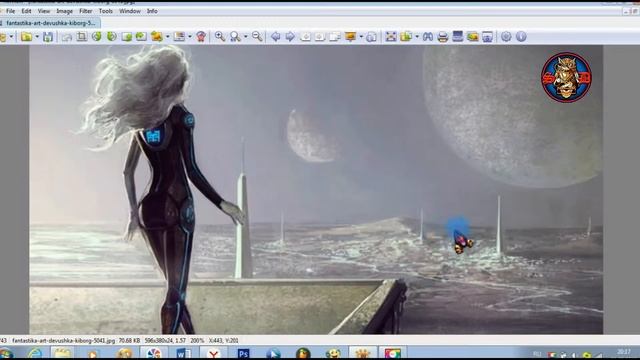Click the blue monitor toolbar icon
The height and width of the screenshot is (360, 640).
(x=458, y=37)
